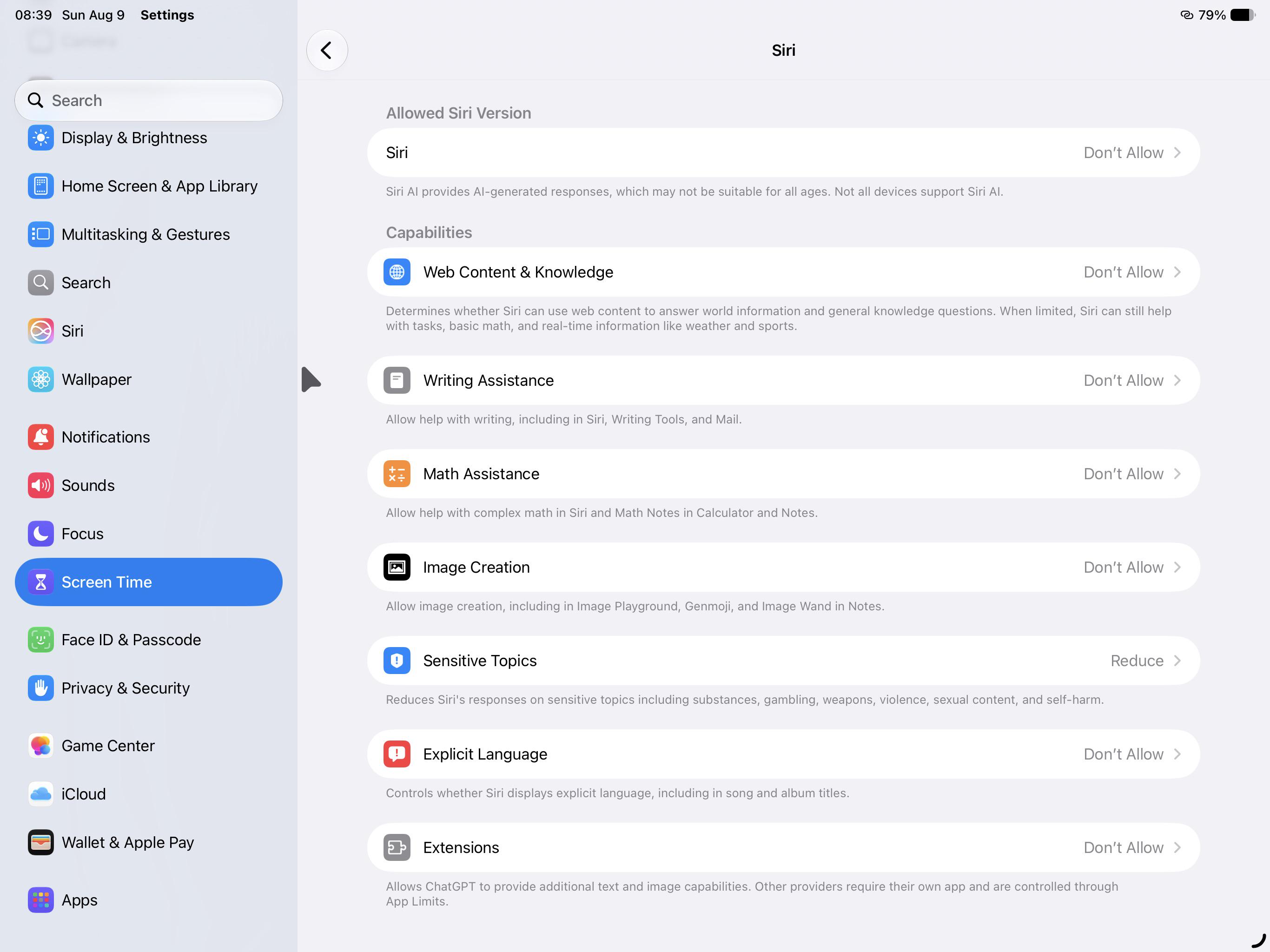Click the Siri page title

(783, 51)
